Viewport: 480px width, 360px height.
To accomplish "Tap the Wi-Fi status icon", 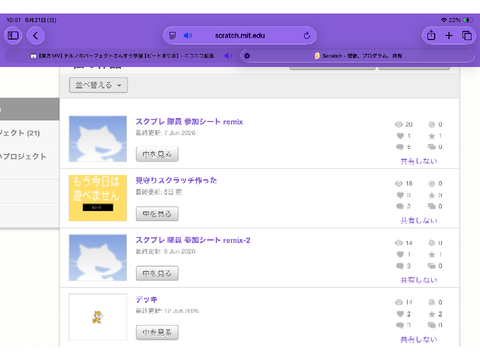I will [443, 20].
